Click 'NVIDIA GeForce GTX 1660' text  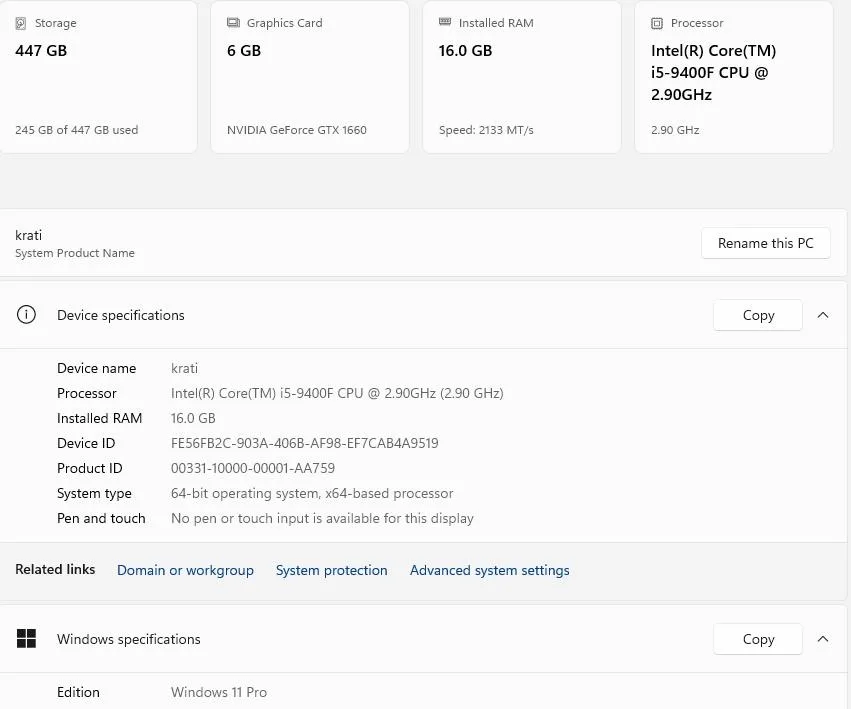tap(297, 130)
